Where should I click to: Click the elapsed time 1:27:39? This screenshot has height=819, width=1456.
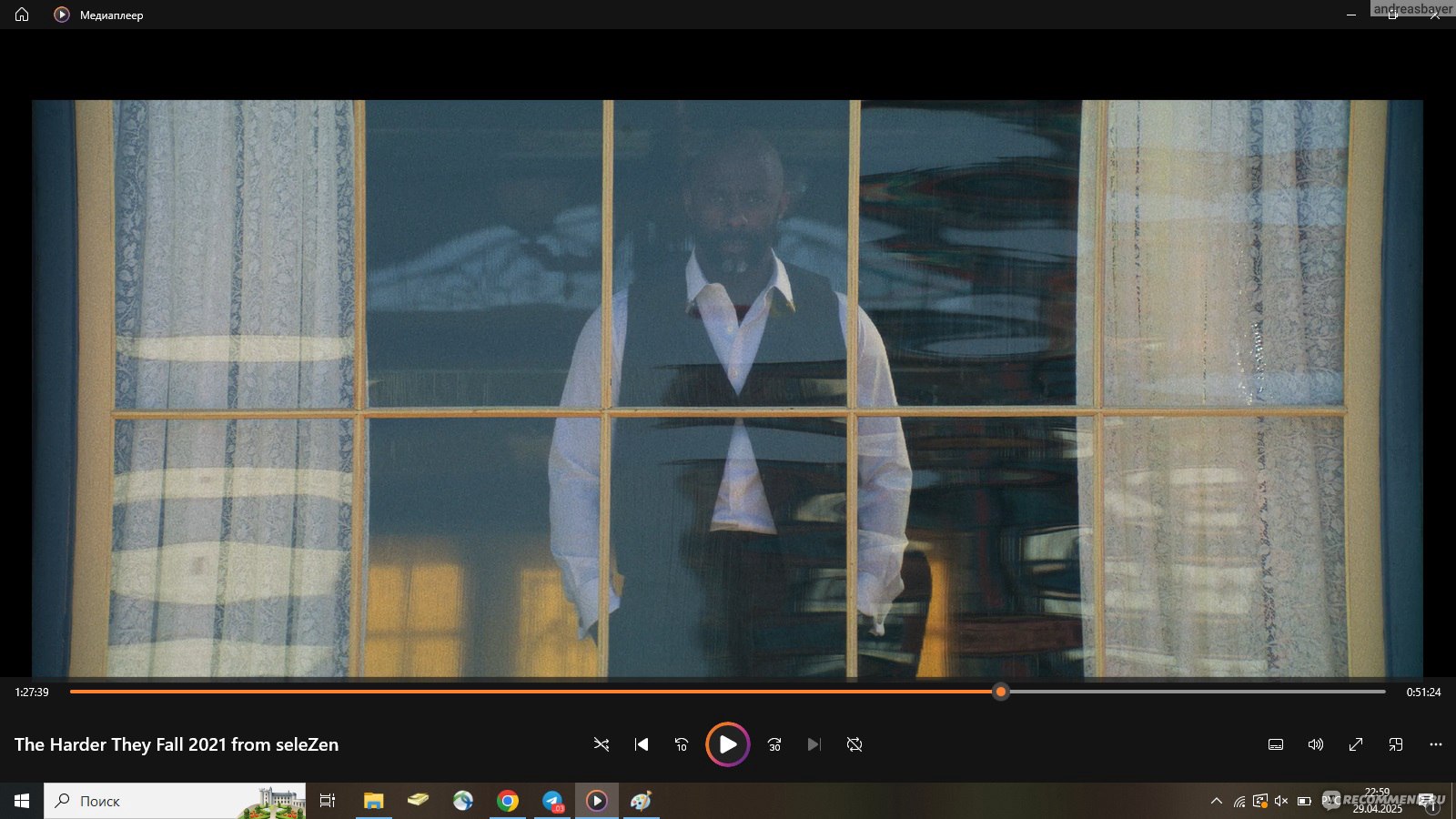(32, 693)
